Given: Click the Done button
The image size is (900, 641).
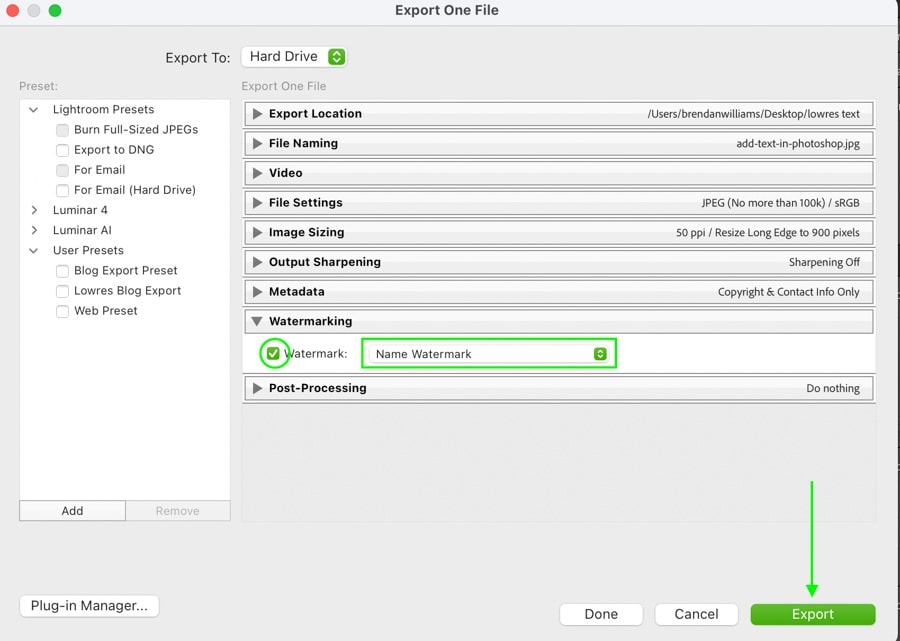Looking at the screenshot, I should pyautogui.click(x=601, y=614).
